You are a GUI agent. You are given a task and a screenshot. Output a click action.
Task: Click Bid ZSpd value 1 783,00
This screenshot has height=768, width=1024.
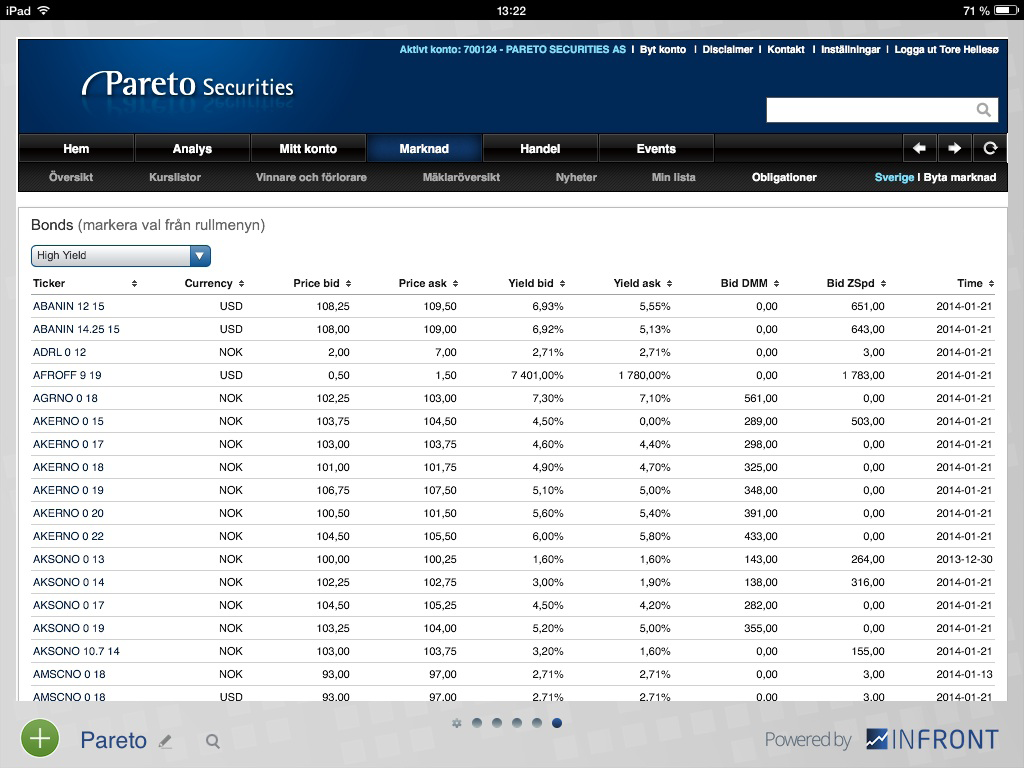(x=863, y=375)
